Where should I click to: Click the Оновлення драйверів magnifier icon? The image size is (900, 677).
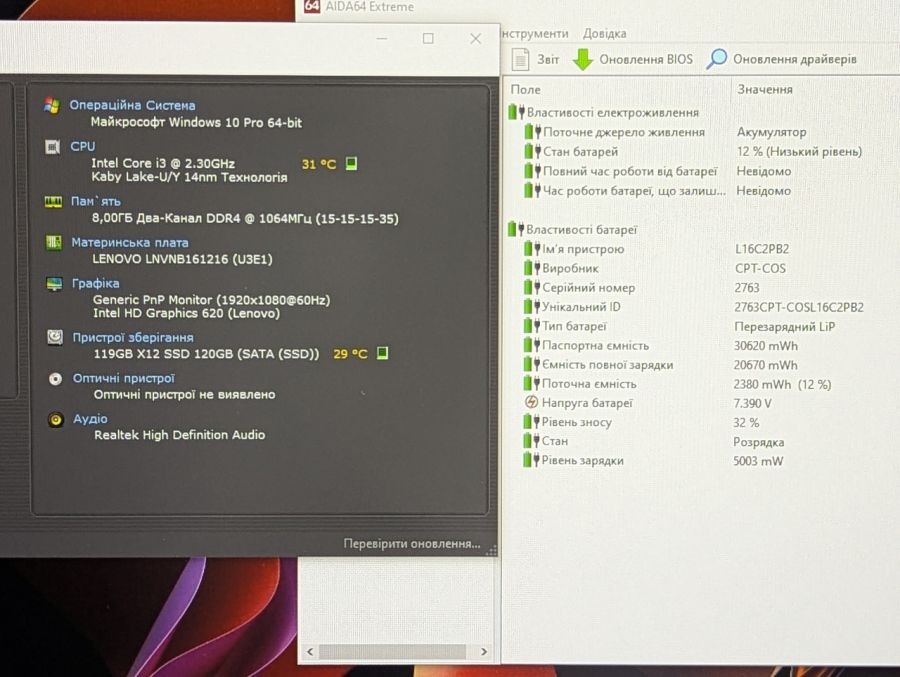[x=716, y=59]
